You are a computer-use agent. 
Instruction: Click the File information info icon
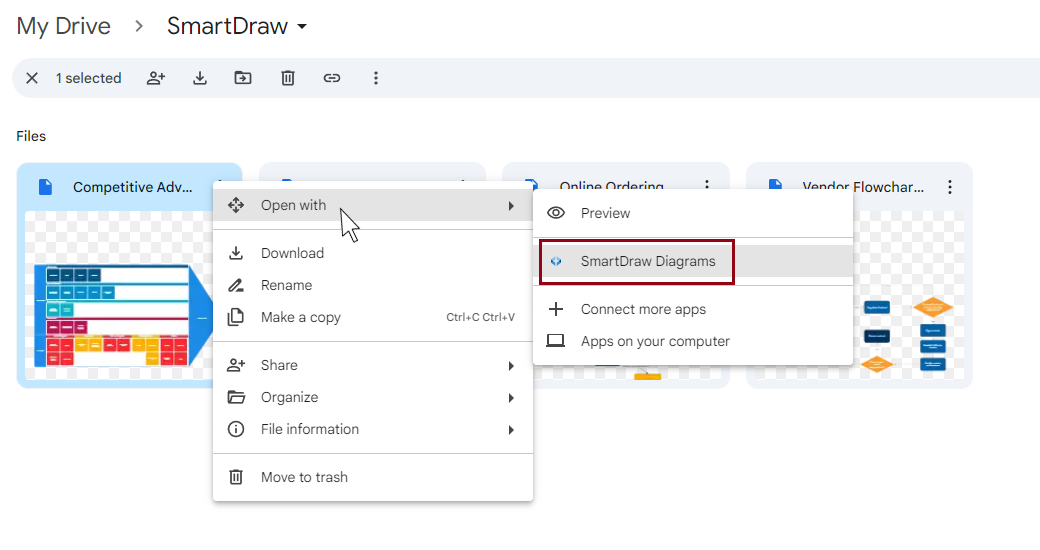click(x=236, y=429)
